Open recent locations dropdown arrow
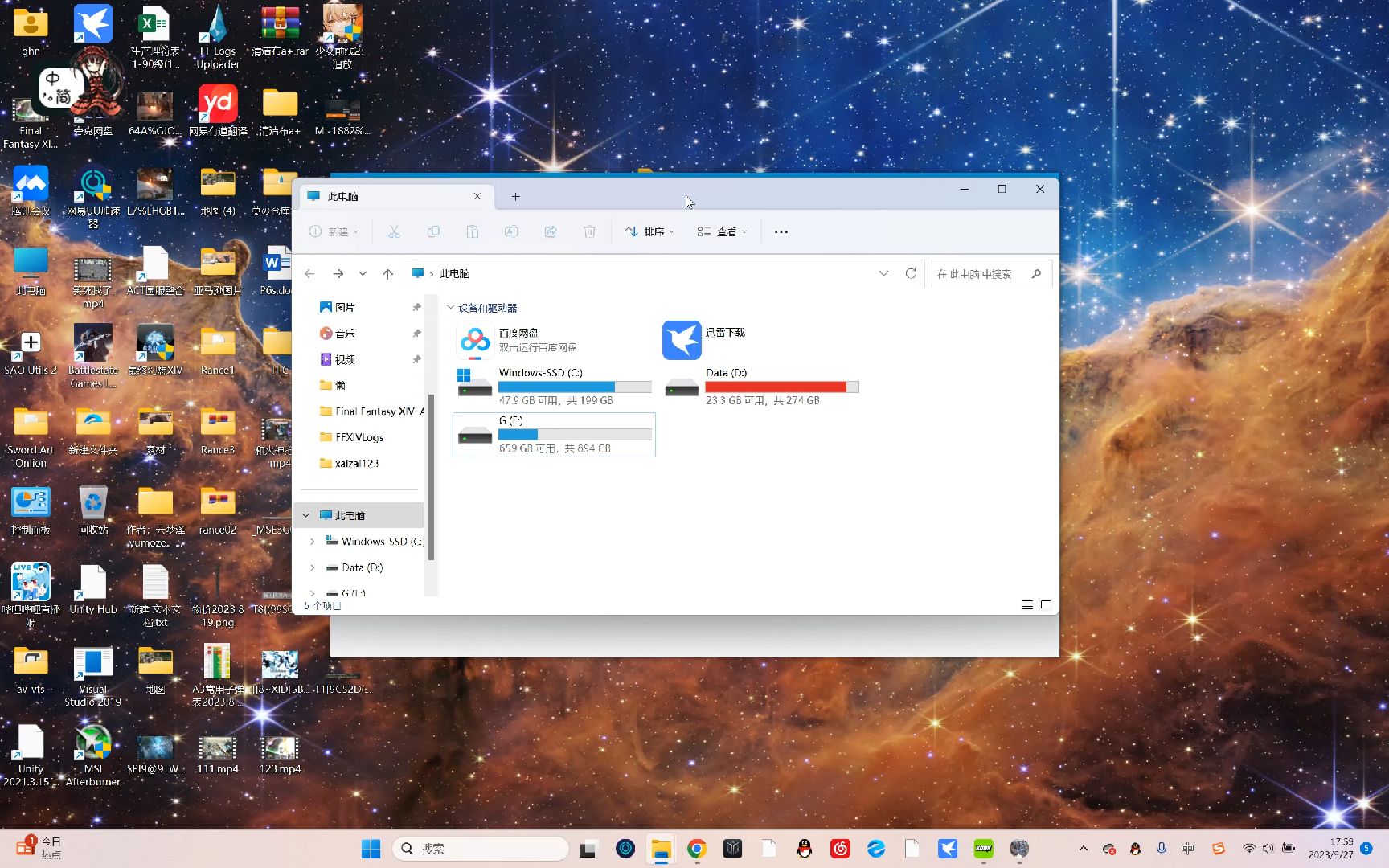This screenshot has width=1389, height=868. 363,274
